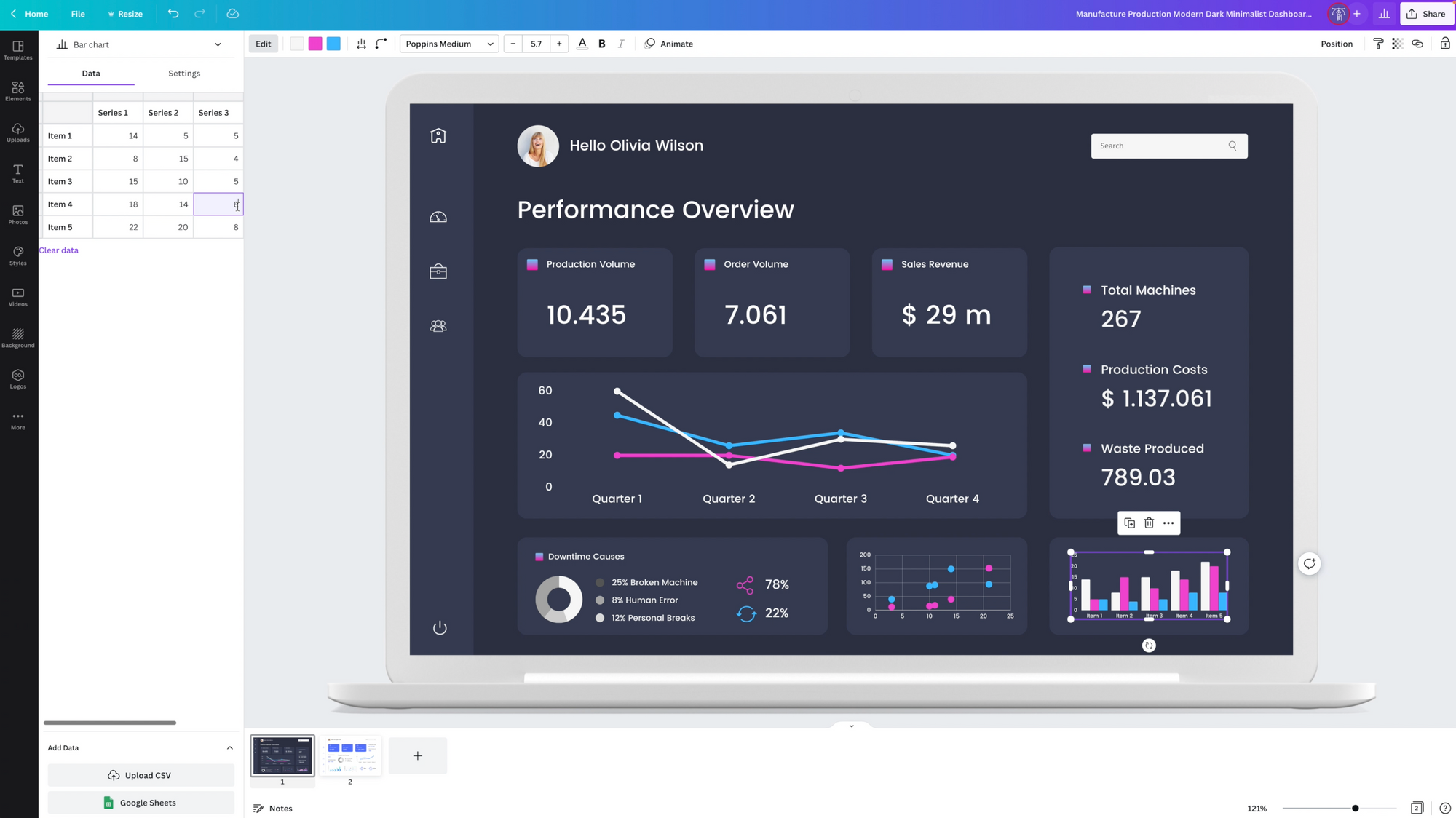
Task: Click the bar chart tool icon
Action: 61,44
